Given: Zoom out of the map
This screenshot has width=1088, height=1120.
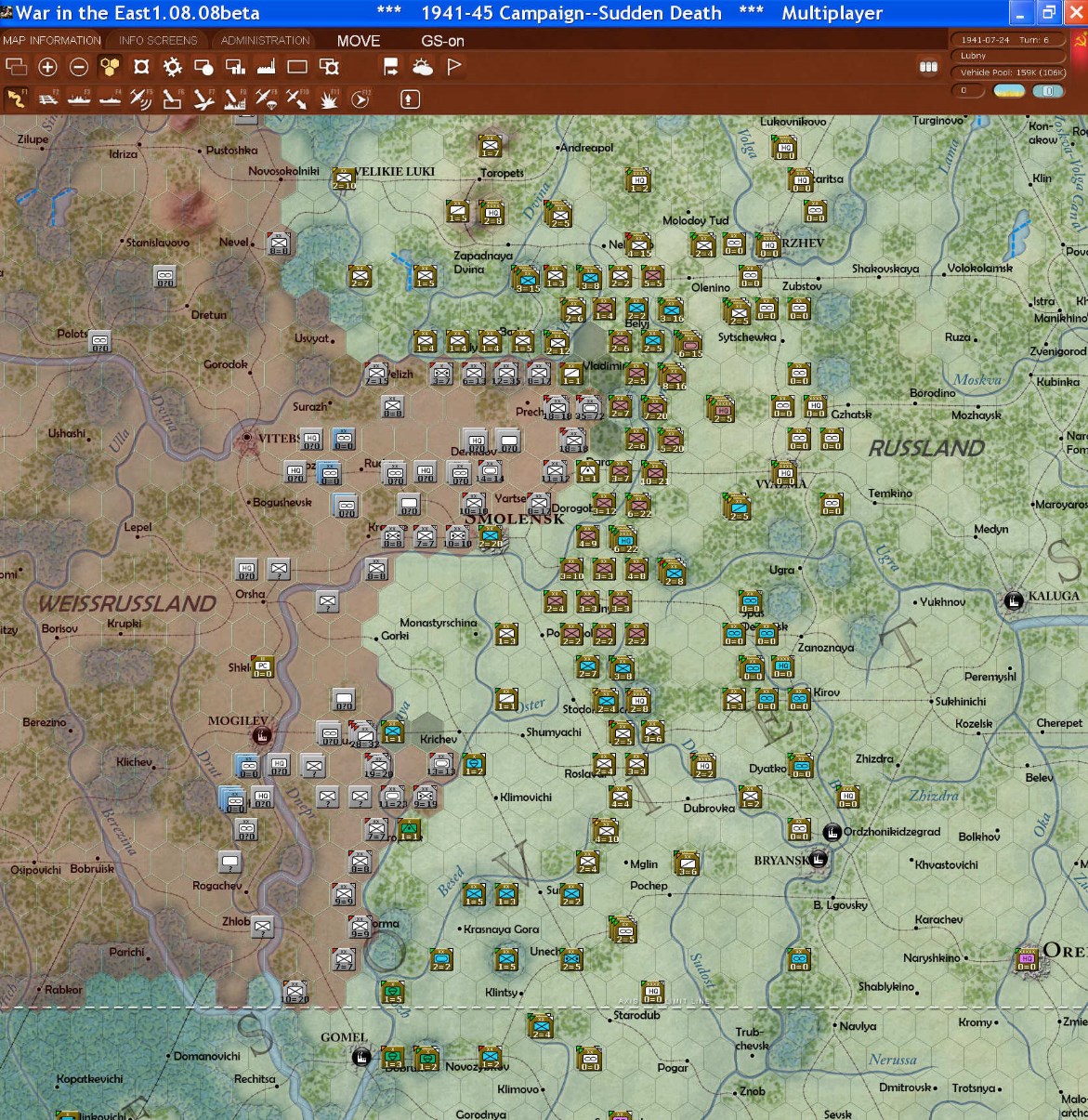Looking at the screenshot, I should click(x=79, y=67).
